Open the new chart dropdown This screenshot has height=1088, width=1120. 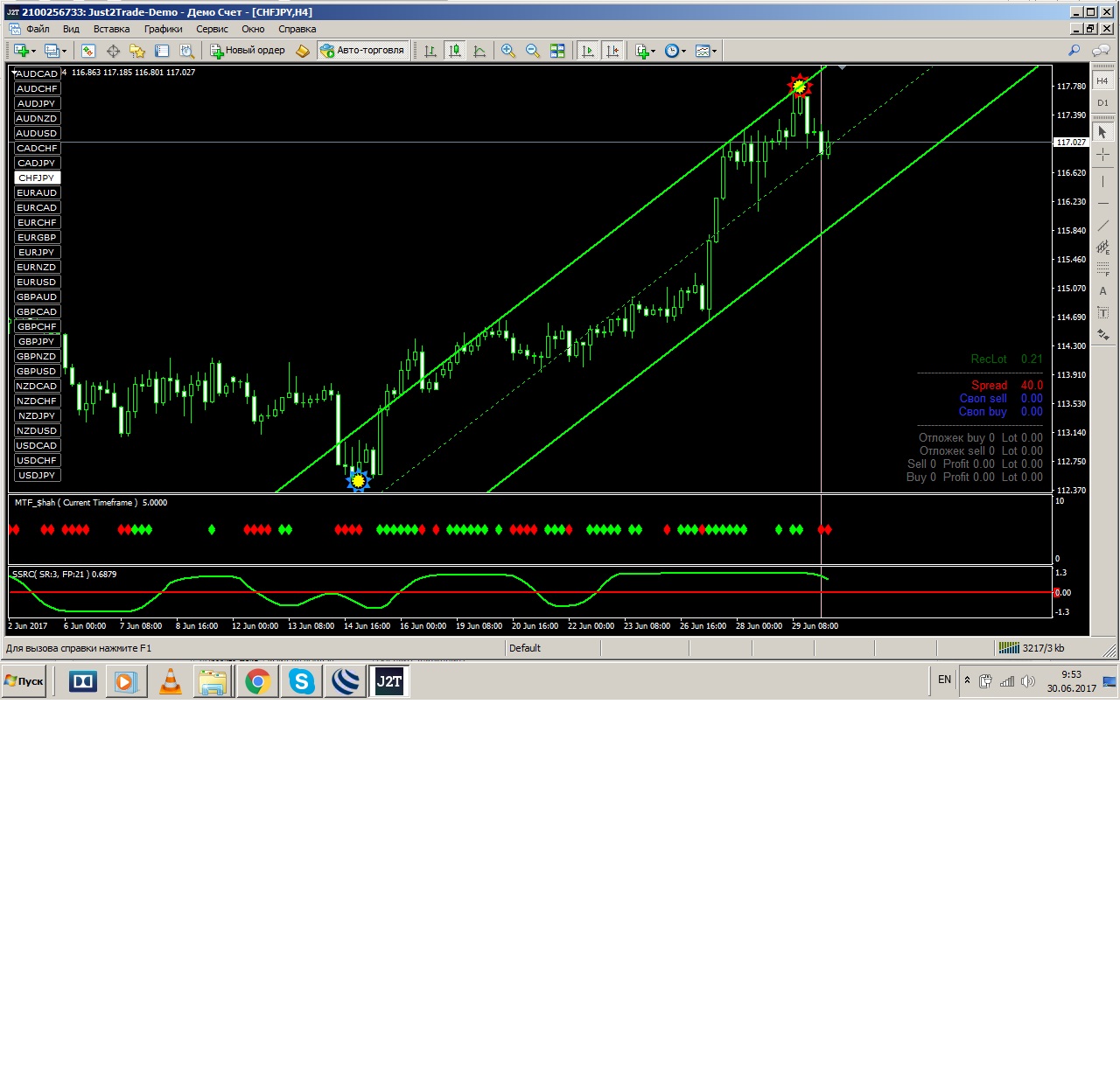[x=24, y=51]
